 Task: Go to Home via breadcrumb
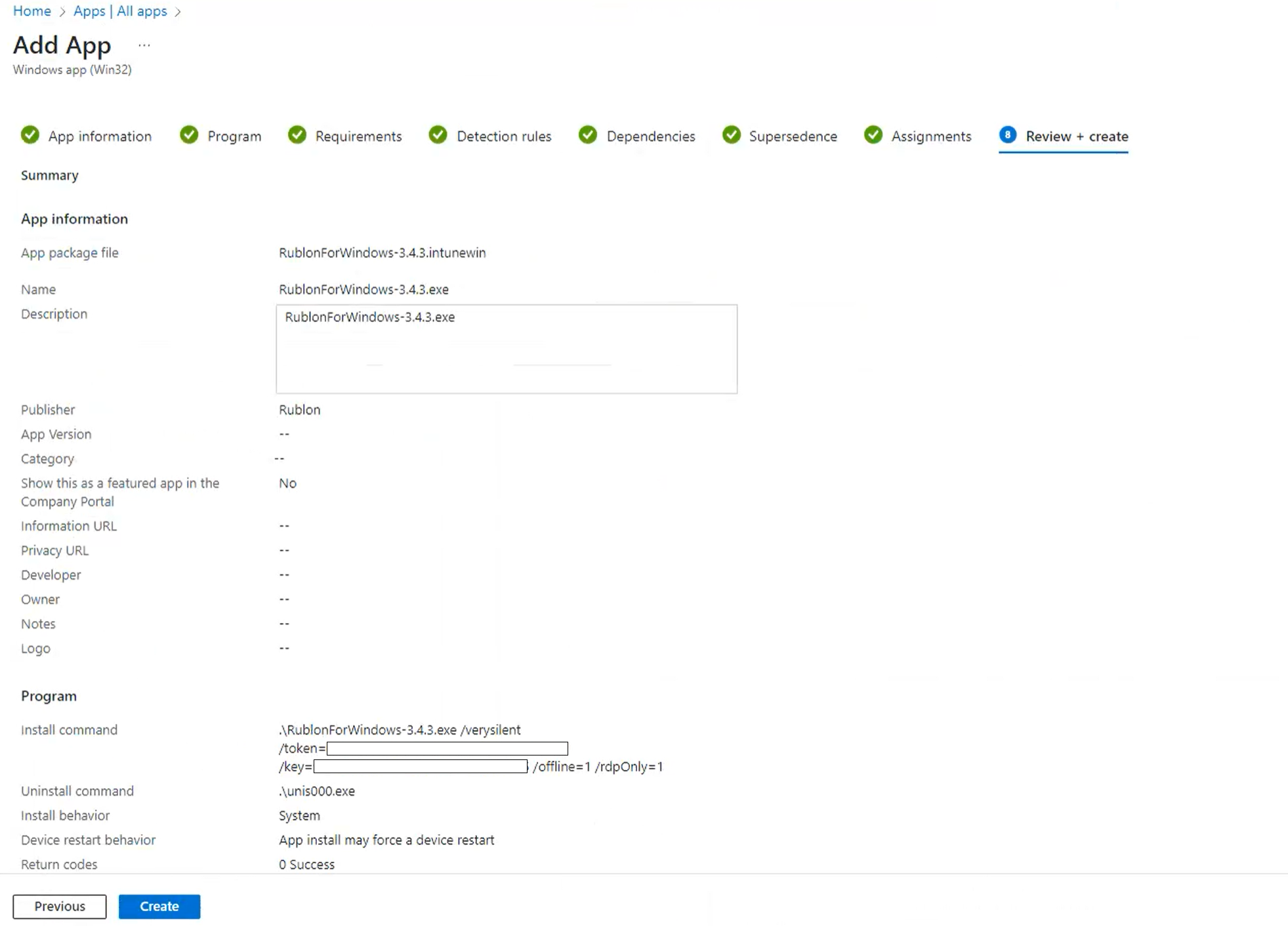[x=32, y=11]
